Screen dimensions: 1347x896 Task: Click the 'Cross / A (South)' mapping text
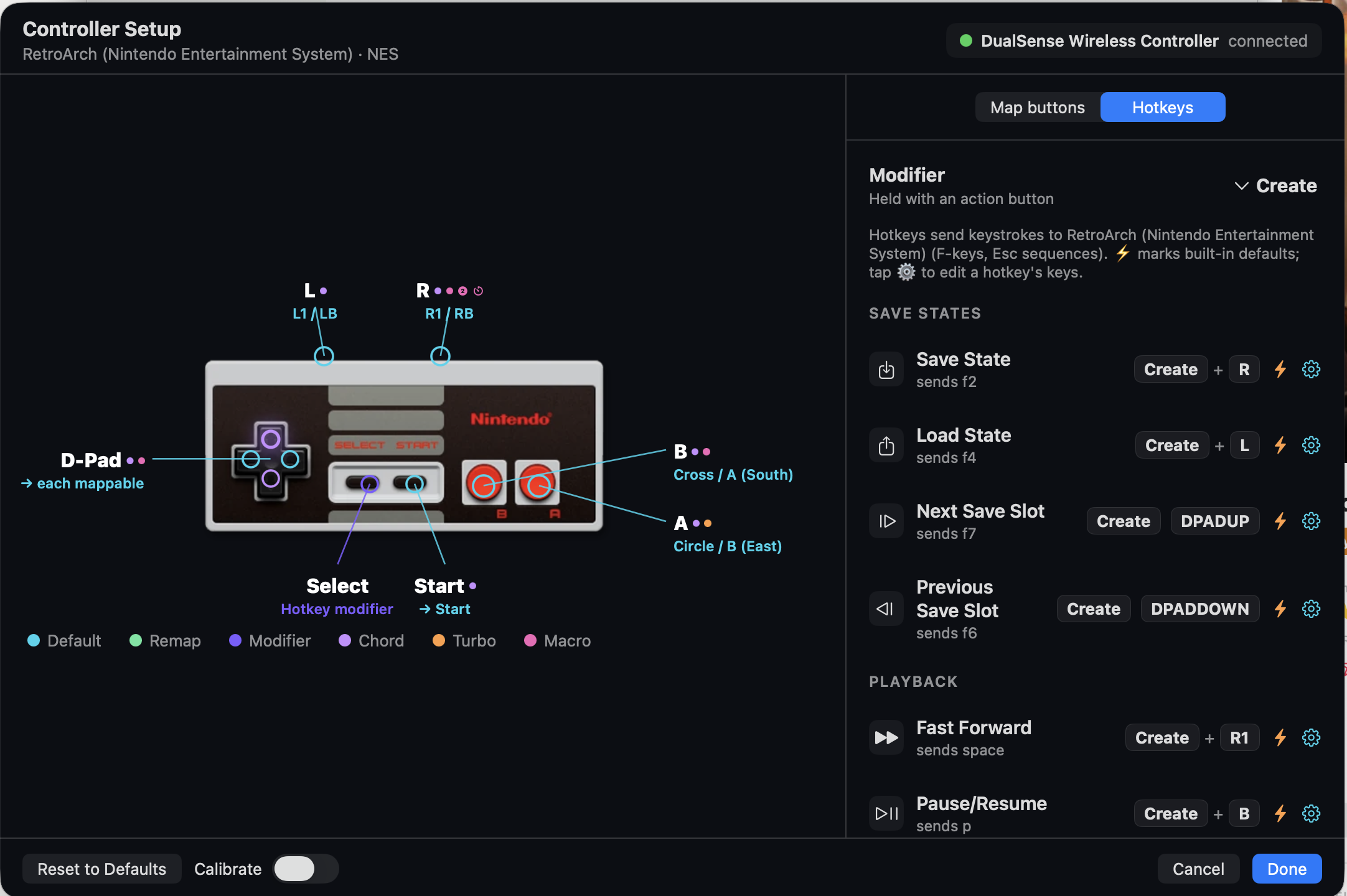point(733,475)
